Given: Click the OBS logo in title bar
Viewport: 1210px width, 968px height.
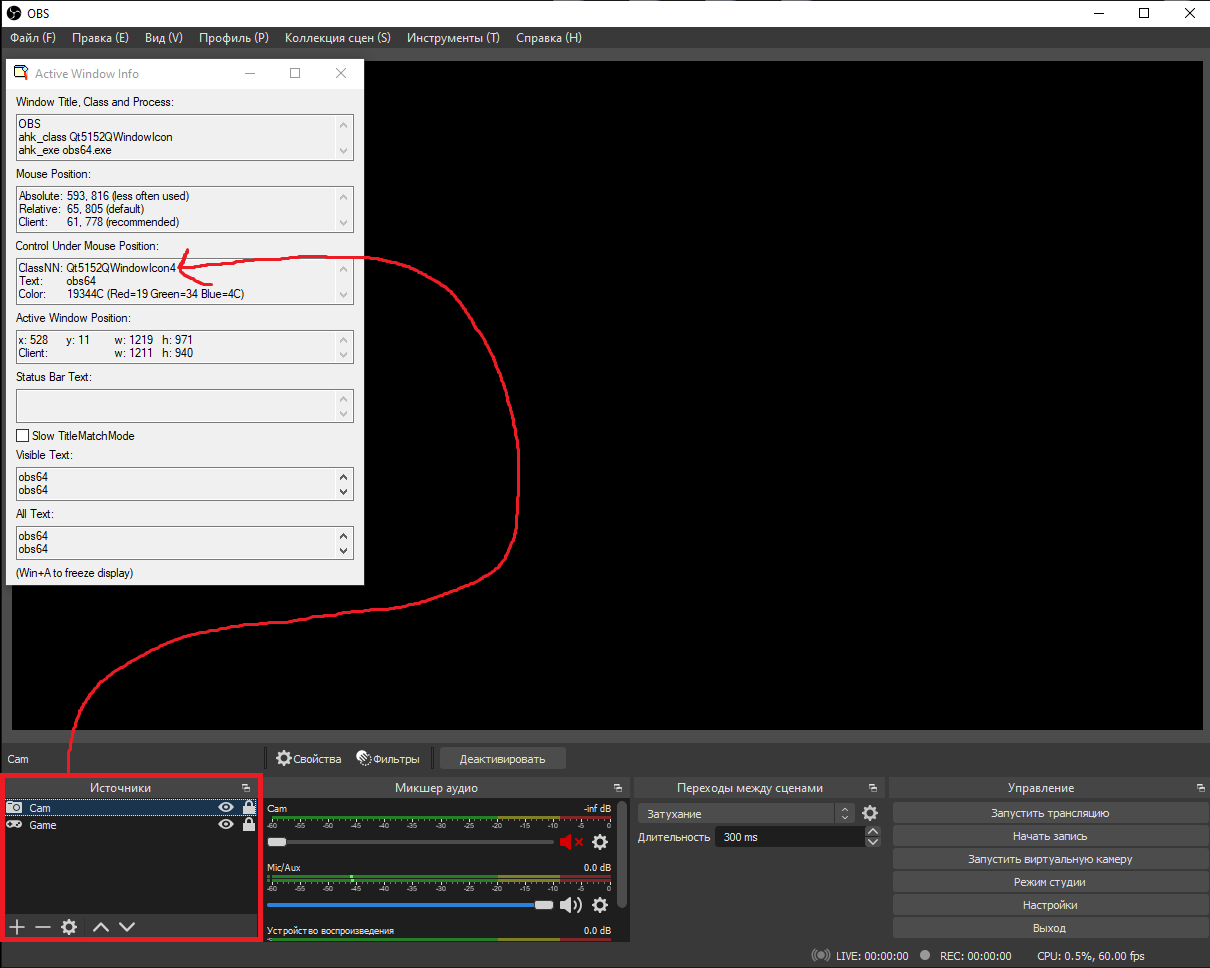Looking at the screenshot, I should (x=14, y=13).
